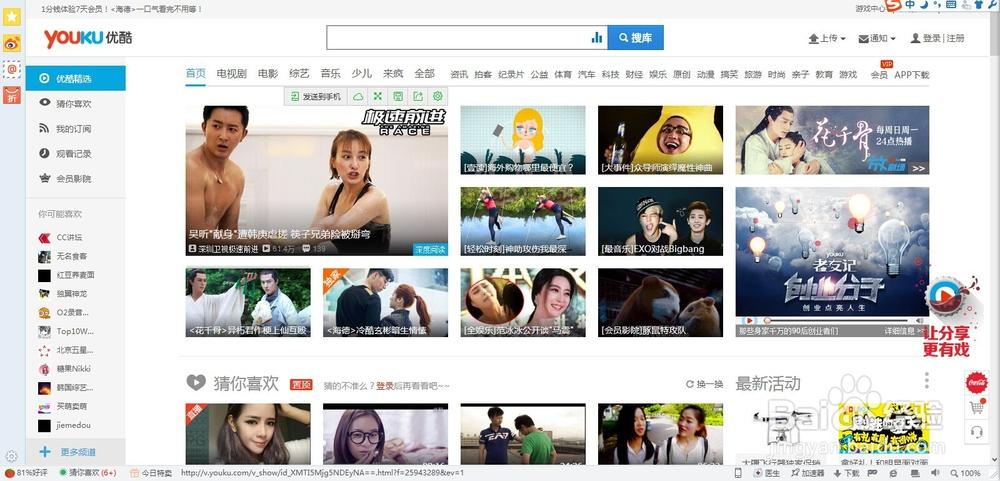Open the favorites star in browser sidebar
Viewport: 1000px width, 481px height.
click(12, 17)
